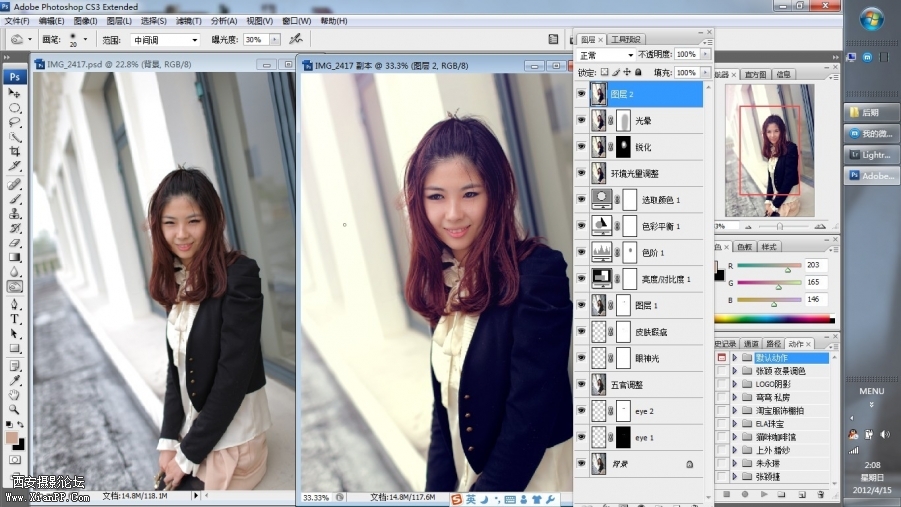Select the Zoom magnifier tool
Screen dimensions: 901x507
[15, 409]
